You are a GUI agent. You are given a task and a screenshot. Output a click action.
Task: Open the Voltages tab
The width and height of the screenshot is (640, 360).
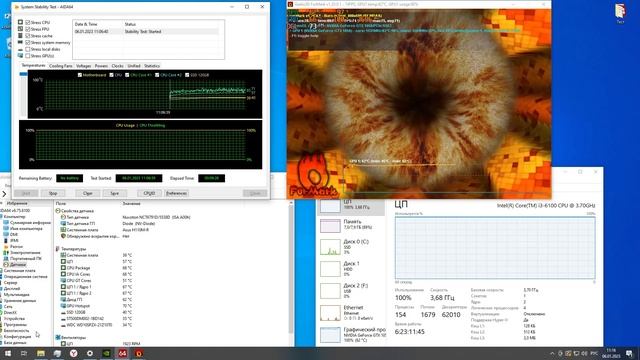(x=83, y=66)
